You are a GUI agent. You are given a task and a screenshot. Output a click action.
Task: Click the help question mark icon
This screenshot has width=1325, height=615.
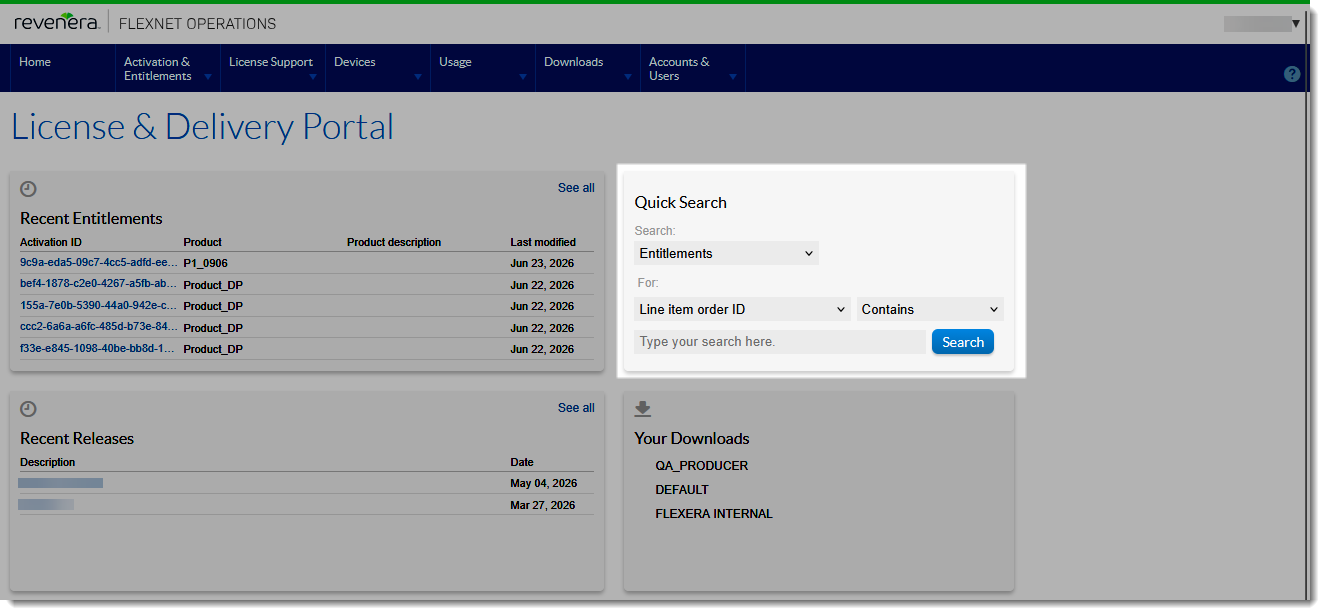(1292, 74)
